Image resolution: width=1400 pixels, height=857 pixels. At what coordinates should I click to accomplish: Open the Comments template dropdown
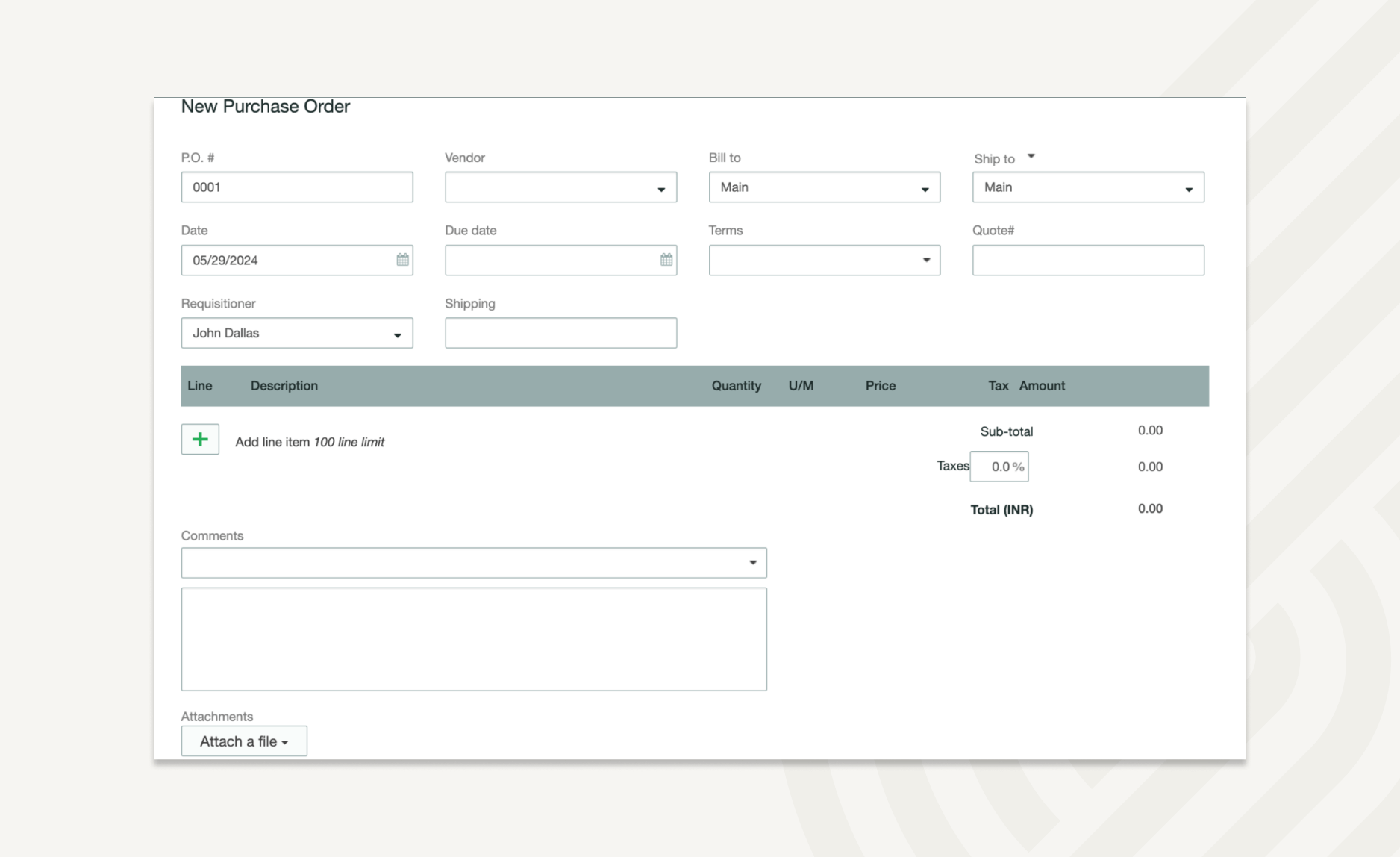[x=474, y=563]
